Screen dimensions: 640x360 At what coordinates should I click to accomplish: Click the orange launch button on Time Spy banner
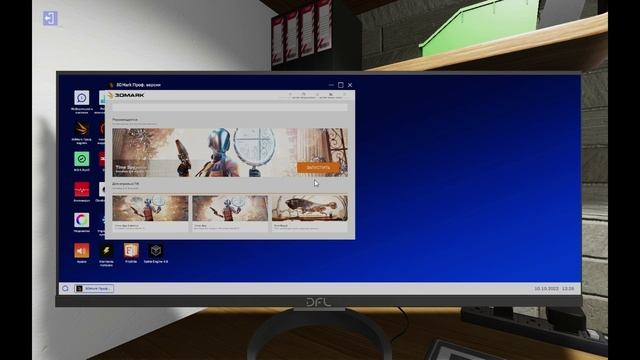coord(318,167)
